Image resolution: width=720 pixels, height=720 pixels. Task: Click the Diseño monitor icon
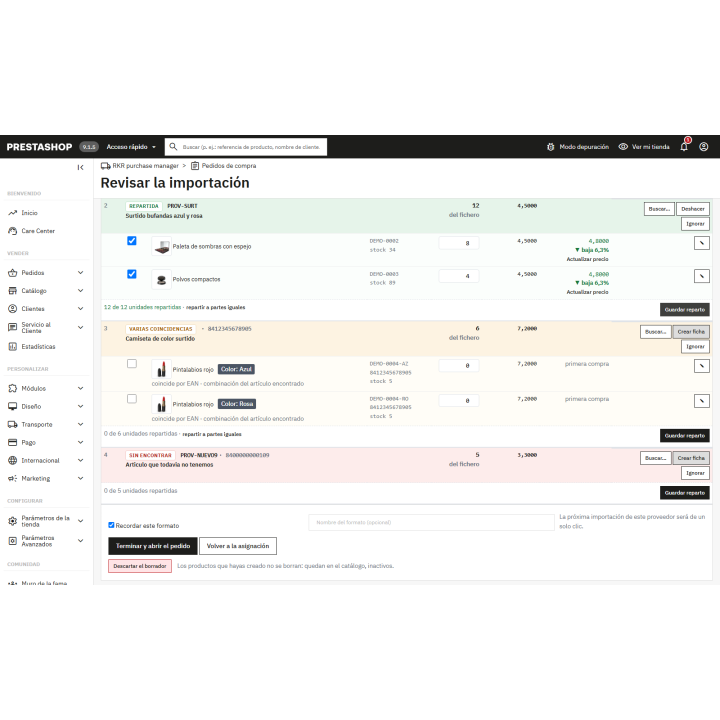[12, 406]
